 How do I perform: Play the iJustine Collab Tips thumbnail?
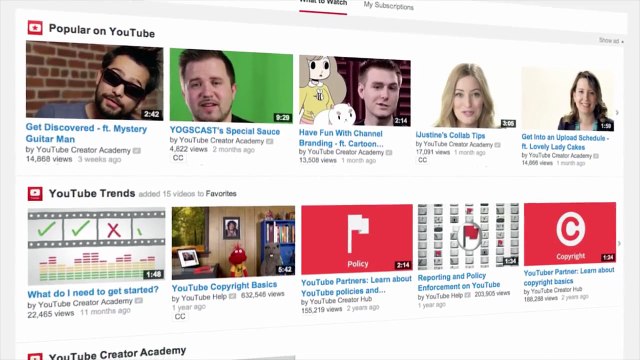point(466,95)
